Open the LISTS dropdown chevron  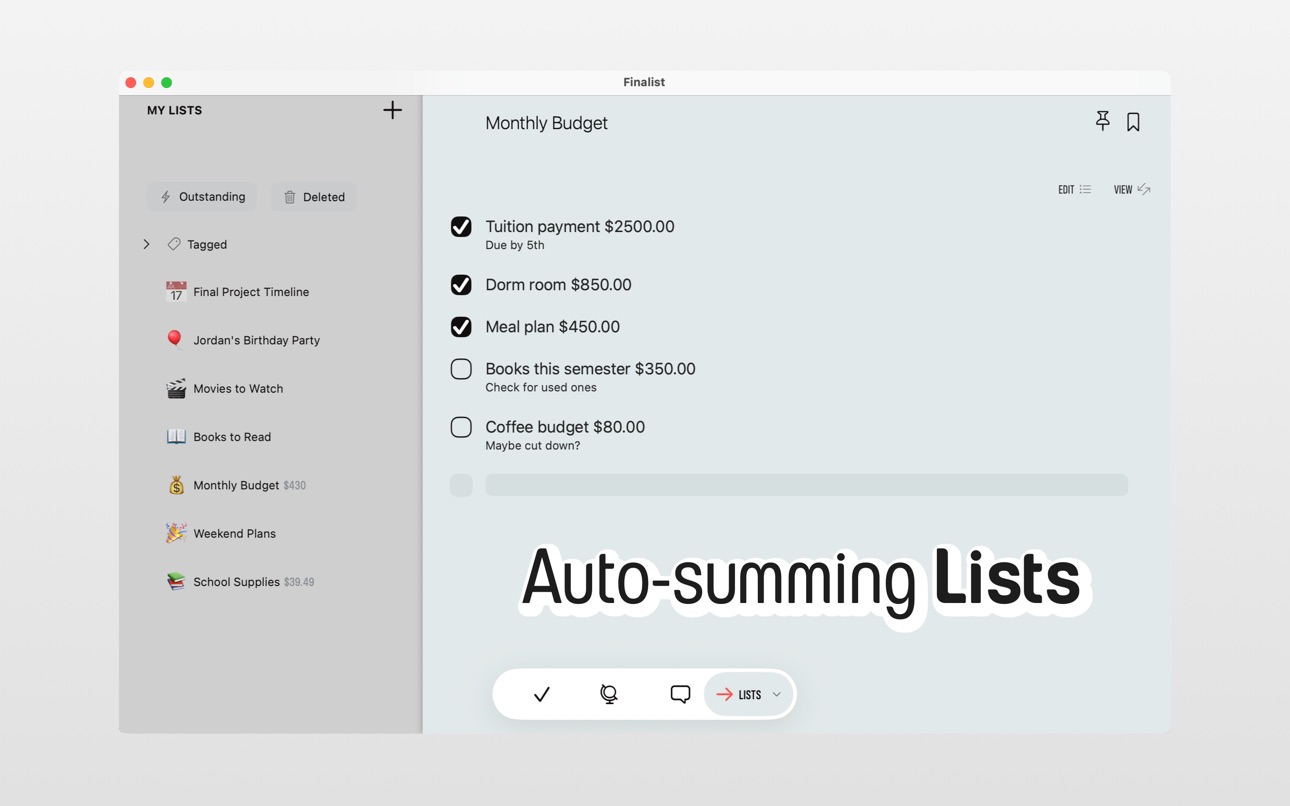coord(776,694)
